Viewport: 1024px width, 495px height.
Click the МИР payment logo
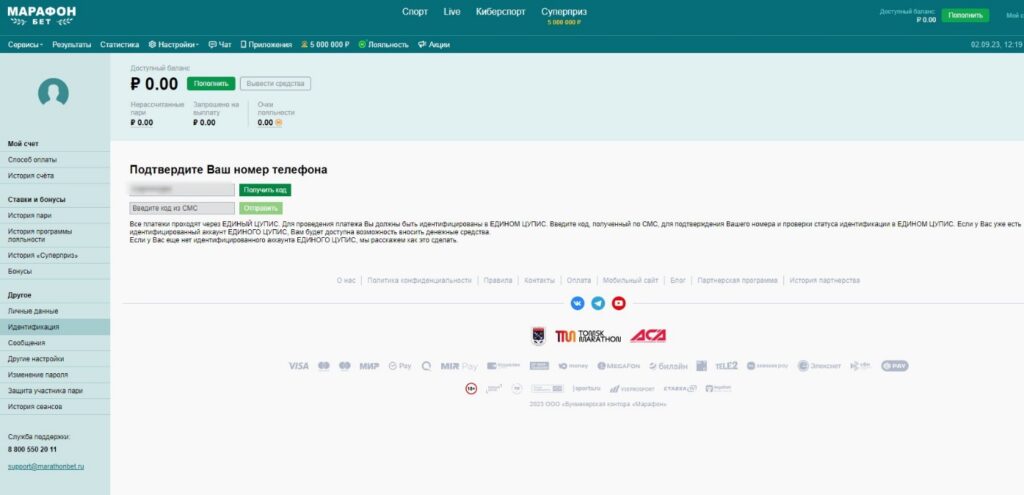click(370, 366)
